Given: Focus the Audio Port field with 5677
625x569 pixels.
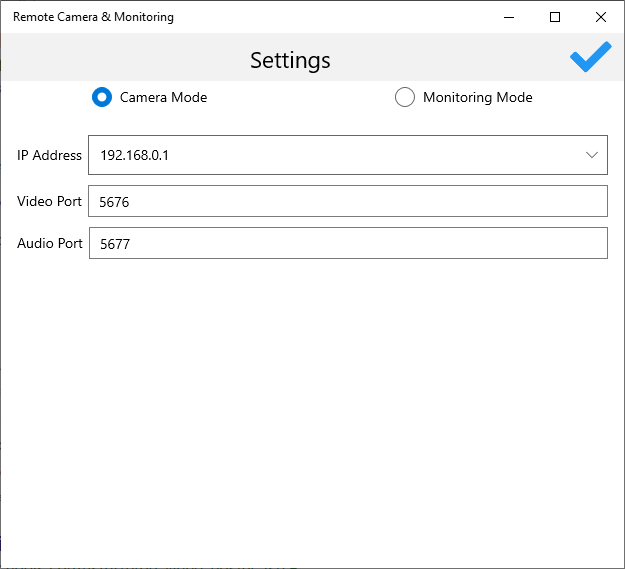Looking at the screenshot, I should (347, 243).
